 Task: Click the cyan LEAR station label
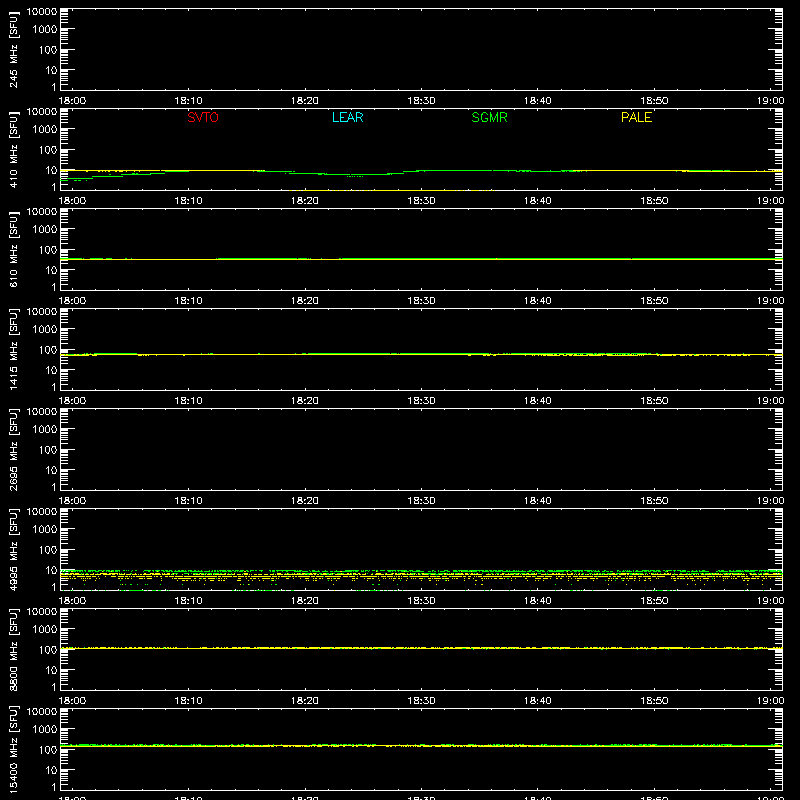coord(347,117)
